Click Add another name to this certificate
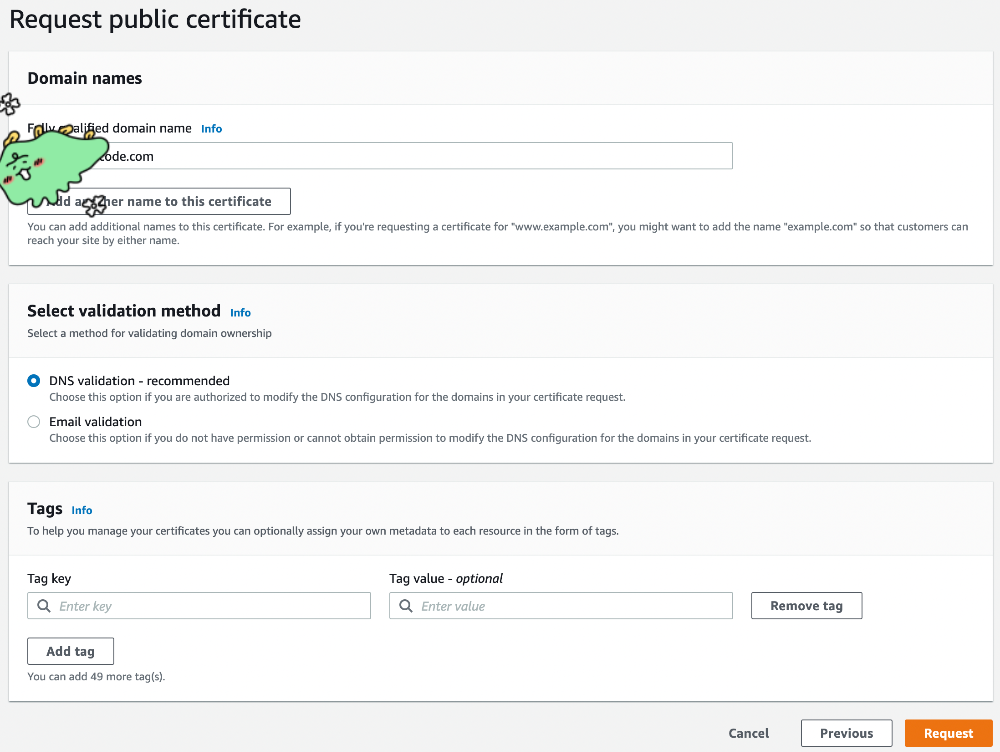The image size is (1000, 752). click(x=170, y=201)
